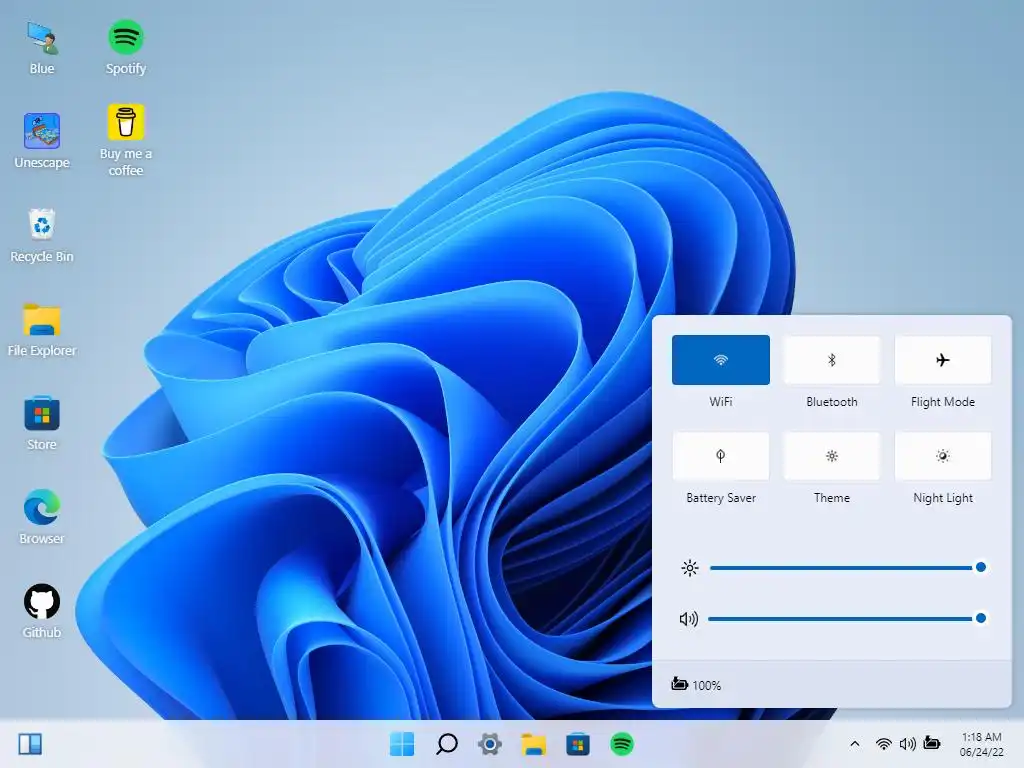This screenshot has height=768, width=1024.
Task: Click the volume icon in system tray
Action: coord(908,744)
